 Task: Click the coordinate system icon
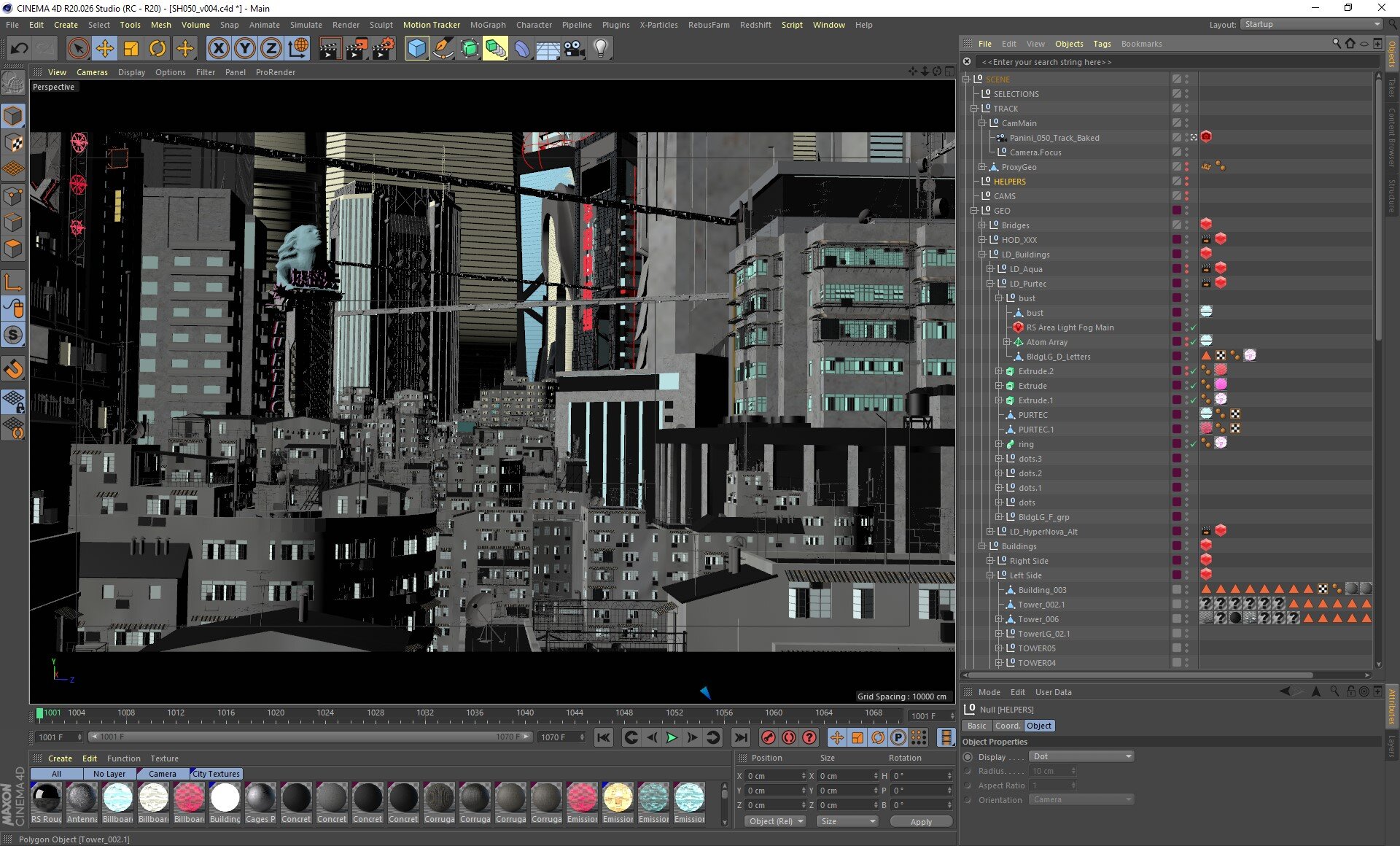pos(298,49)
